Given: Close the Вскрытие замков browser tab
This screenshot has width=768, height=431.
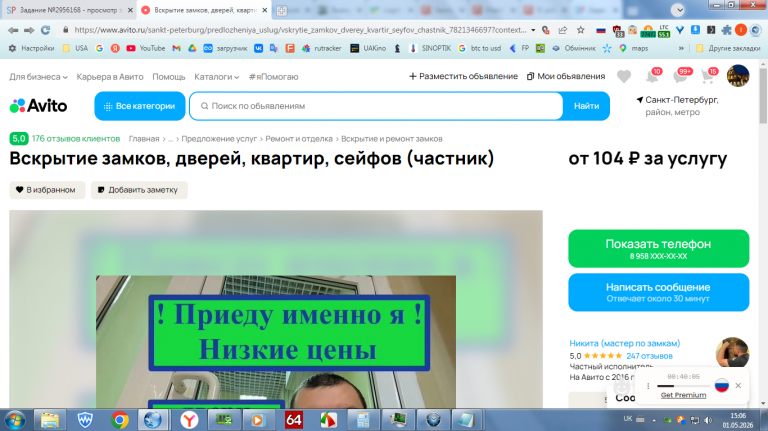Looking at the screenshot, I should click(x=264, y=10).
